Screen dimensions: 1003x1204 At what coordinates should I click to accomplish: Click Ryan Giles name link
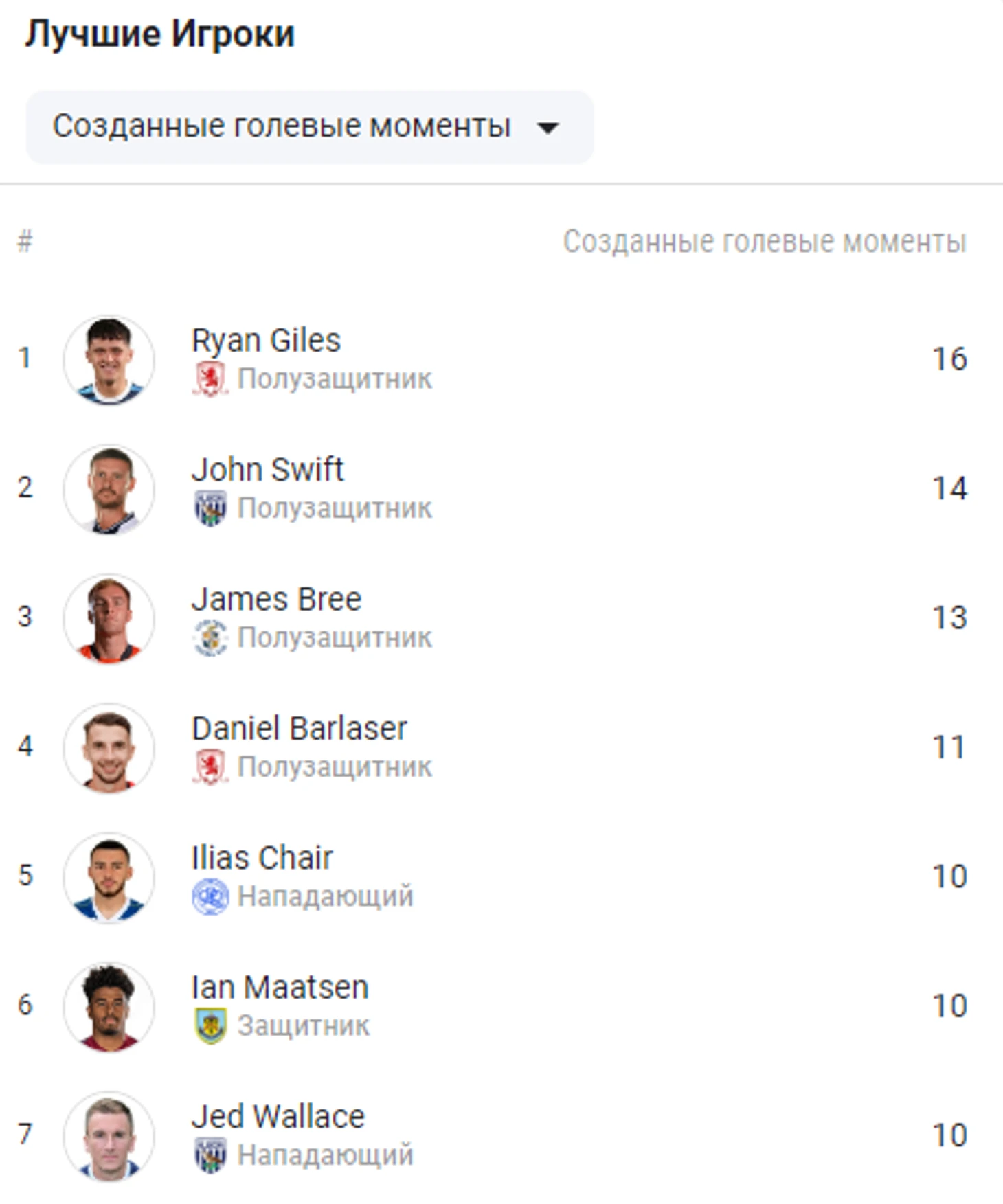coord(266,341)
